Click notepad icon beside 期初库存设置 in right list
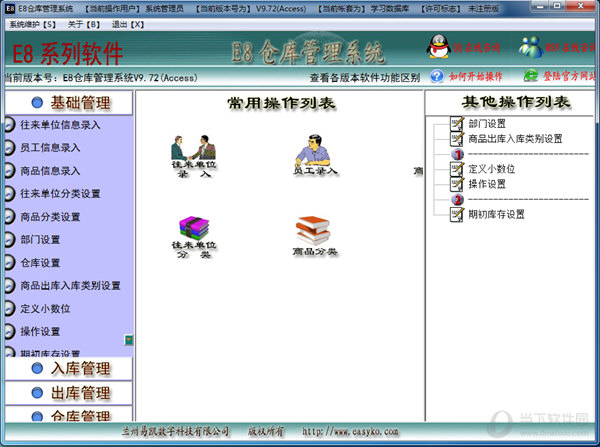 457,214
